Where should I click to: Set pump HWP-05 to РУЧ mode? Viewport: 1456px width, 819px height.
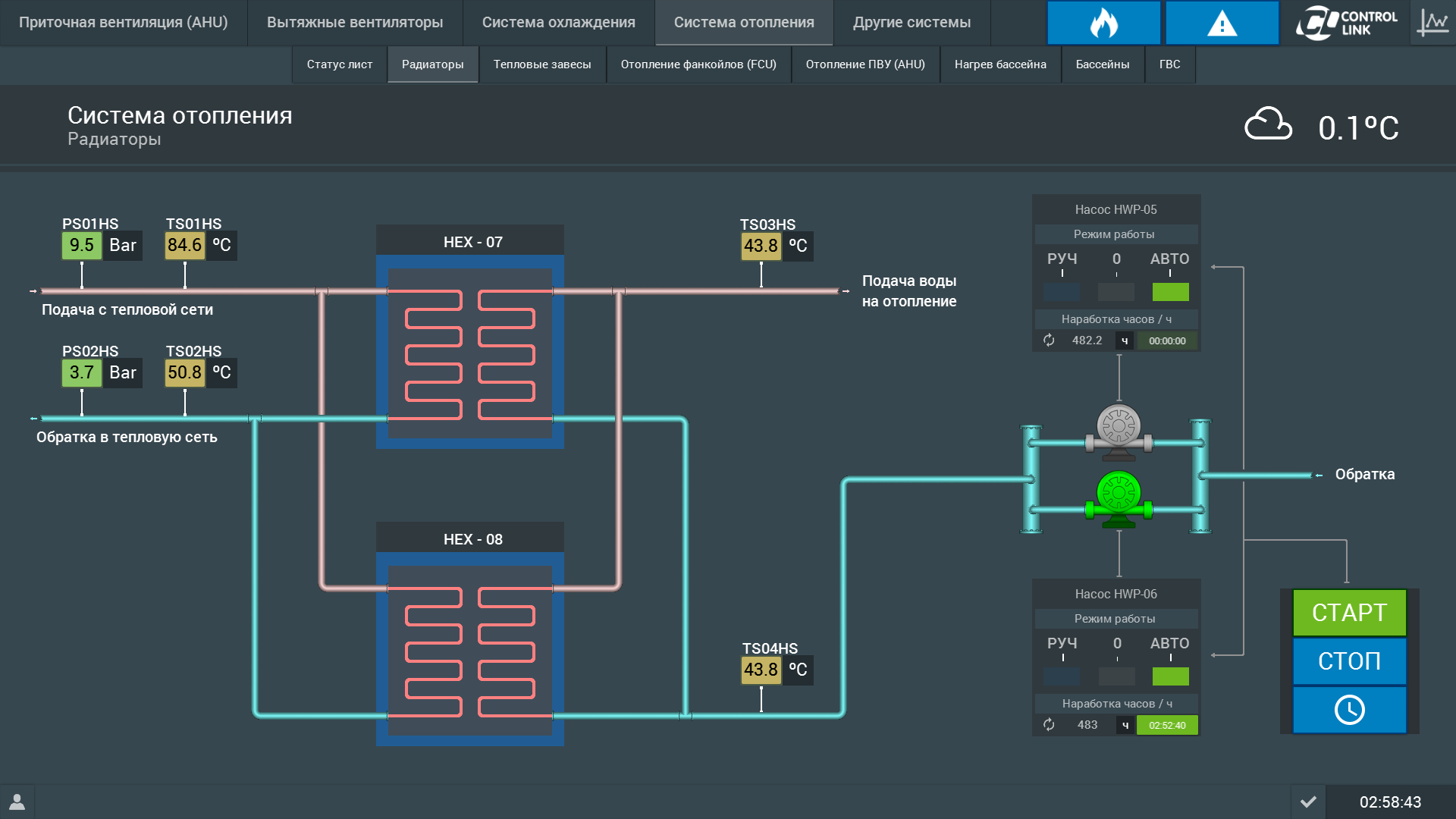(1062, 291)
